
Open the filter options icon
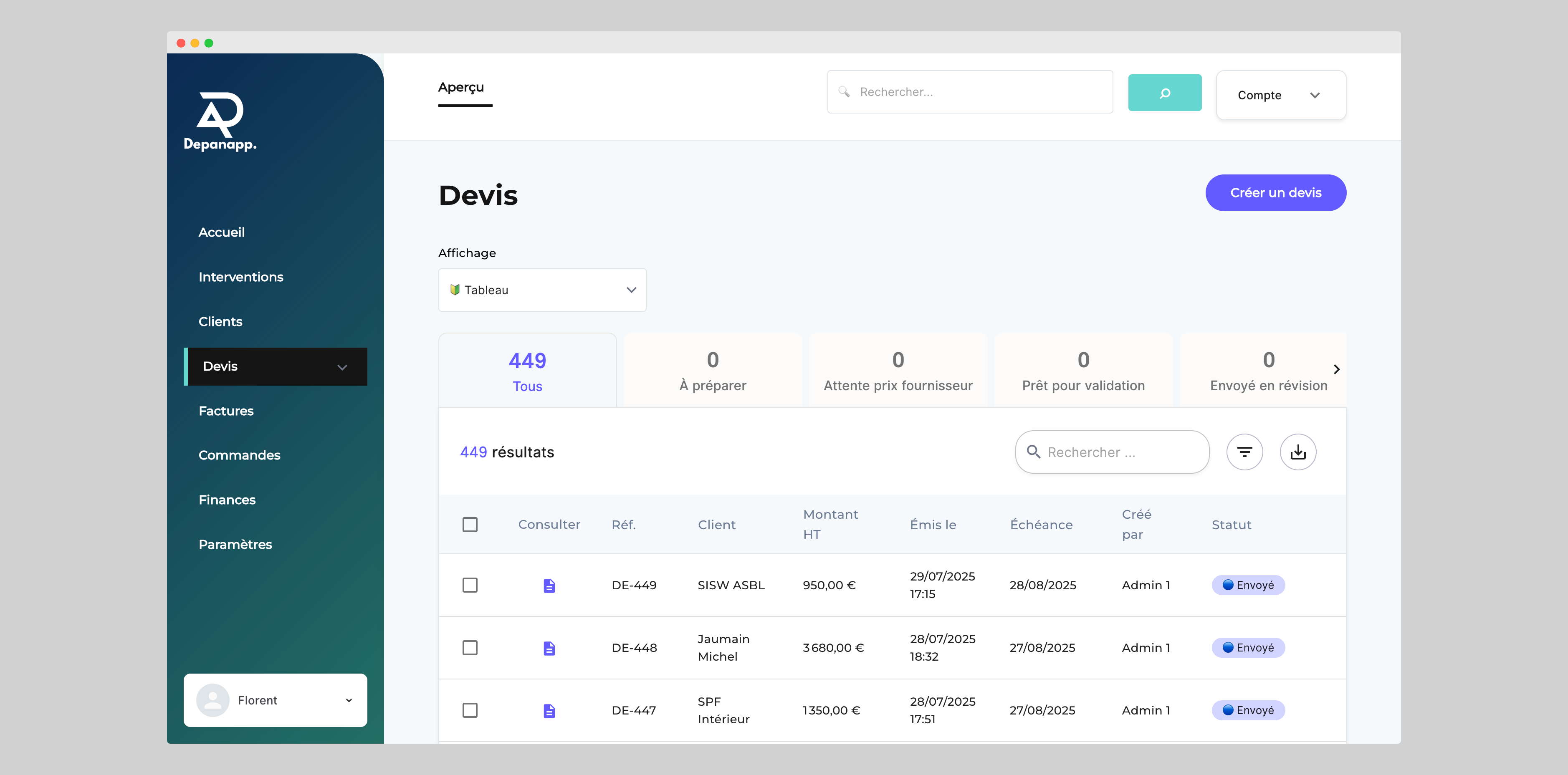coord(1244,452)
